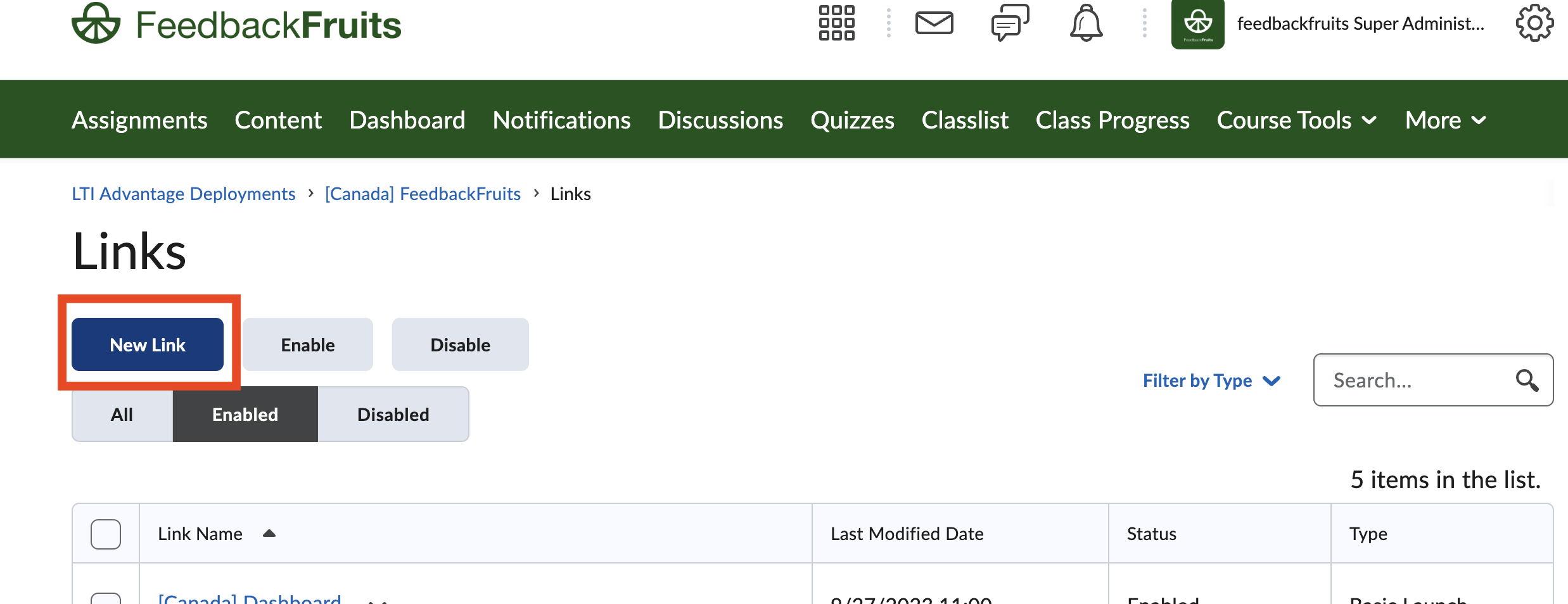Go to Discussions
The image size is (1568, 604).
pyautogui.click(x=720, y=120)
